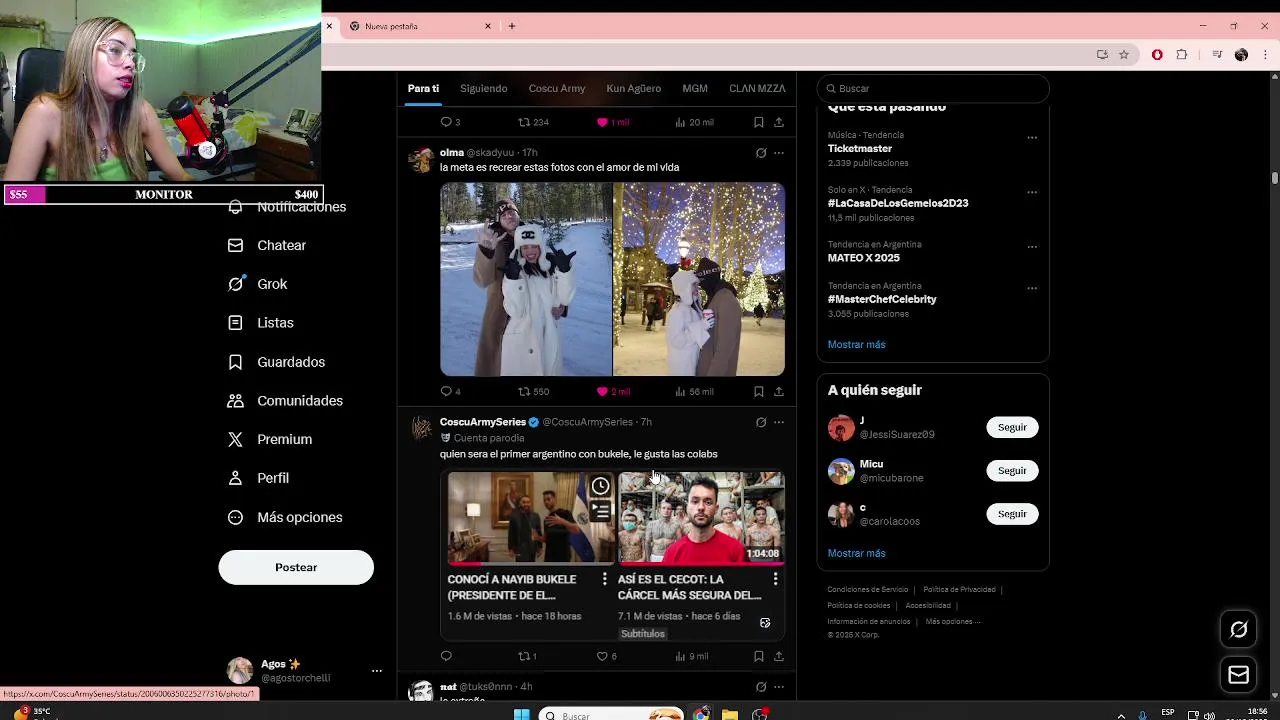Image resolution: width=1280 pixels, height=720 pixels.
Task: Open Guardados bookmarks page
Action: pyautogui.click(x=275, y=362)
